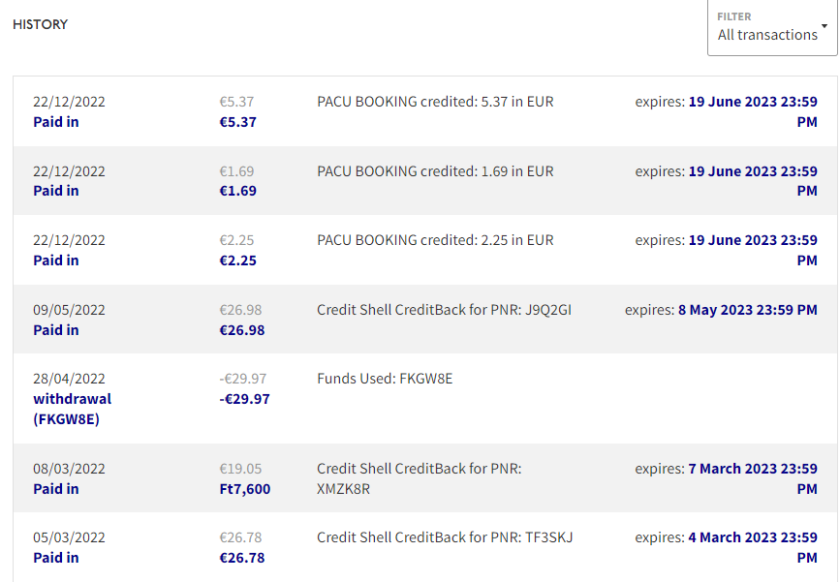Click the withdrawal (FKGW8E) label

coord(72,408)
